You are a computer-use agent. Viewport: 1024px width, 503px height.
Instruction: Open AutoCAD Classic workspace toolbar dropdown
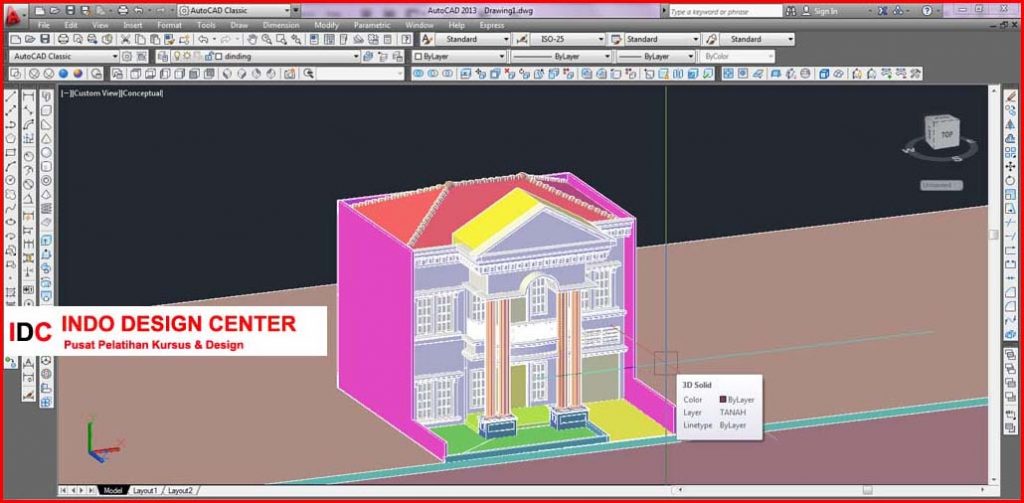click(64, 57)
